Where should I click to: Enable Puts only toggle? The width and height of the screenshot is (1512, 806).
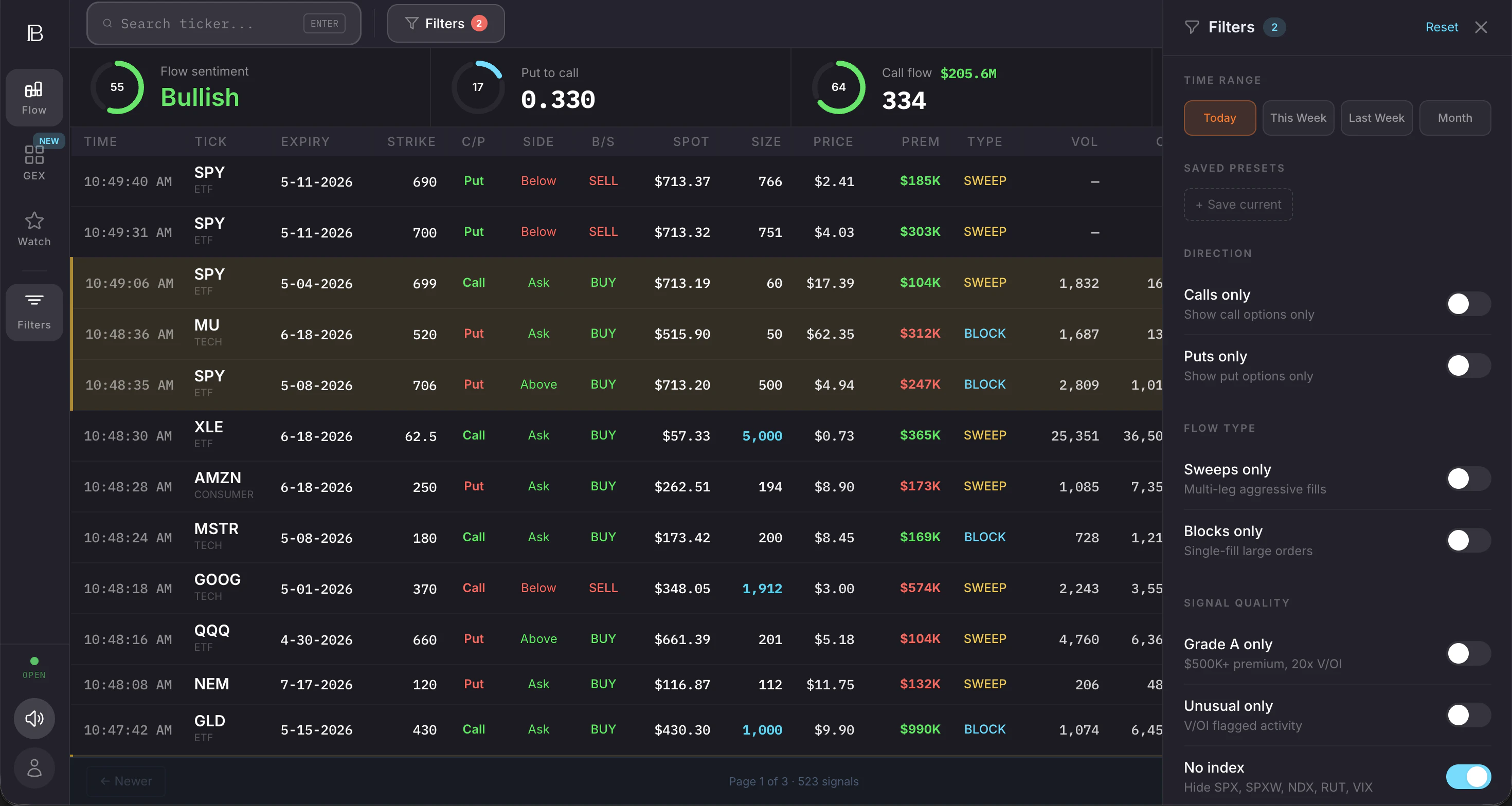pos(1468,365)
